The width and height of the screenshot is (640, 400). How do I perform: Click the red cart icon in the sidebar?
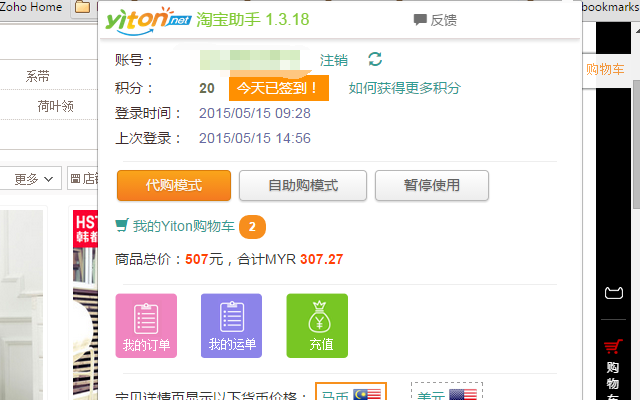click(x=613, y=347)
